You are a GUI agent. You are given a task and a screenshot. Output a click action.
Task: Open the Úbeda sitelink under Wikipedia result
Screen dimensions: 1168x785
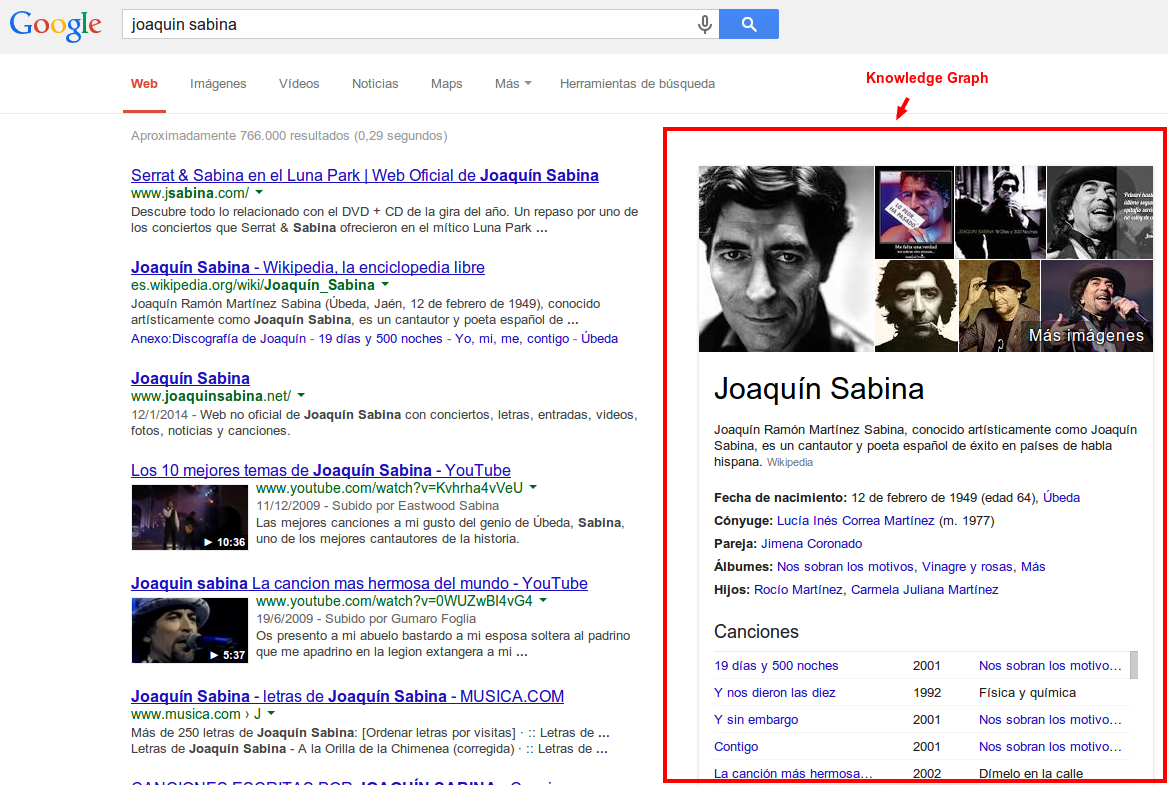[x=600, y=339]
